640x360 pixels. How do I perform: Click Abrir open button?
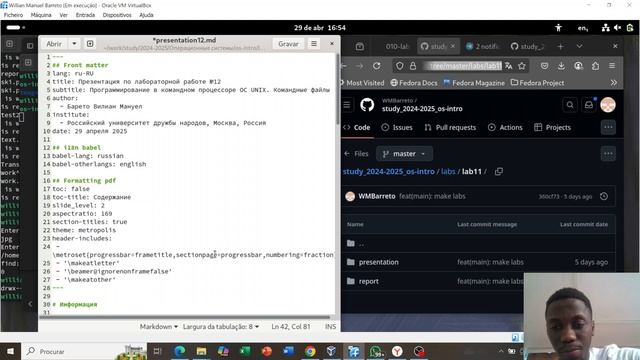click(54, 44)
